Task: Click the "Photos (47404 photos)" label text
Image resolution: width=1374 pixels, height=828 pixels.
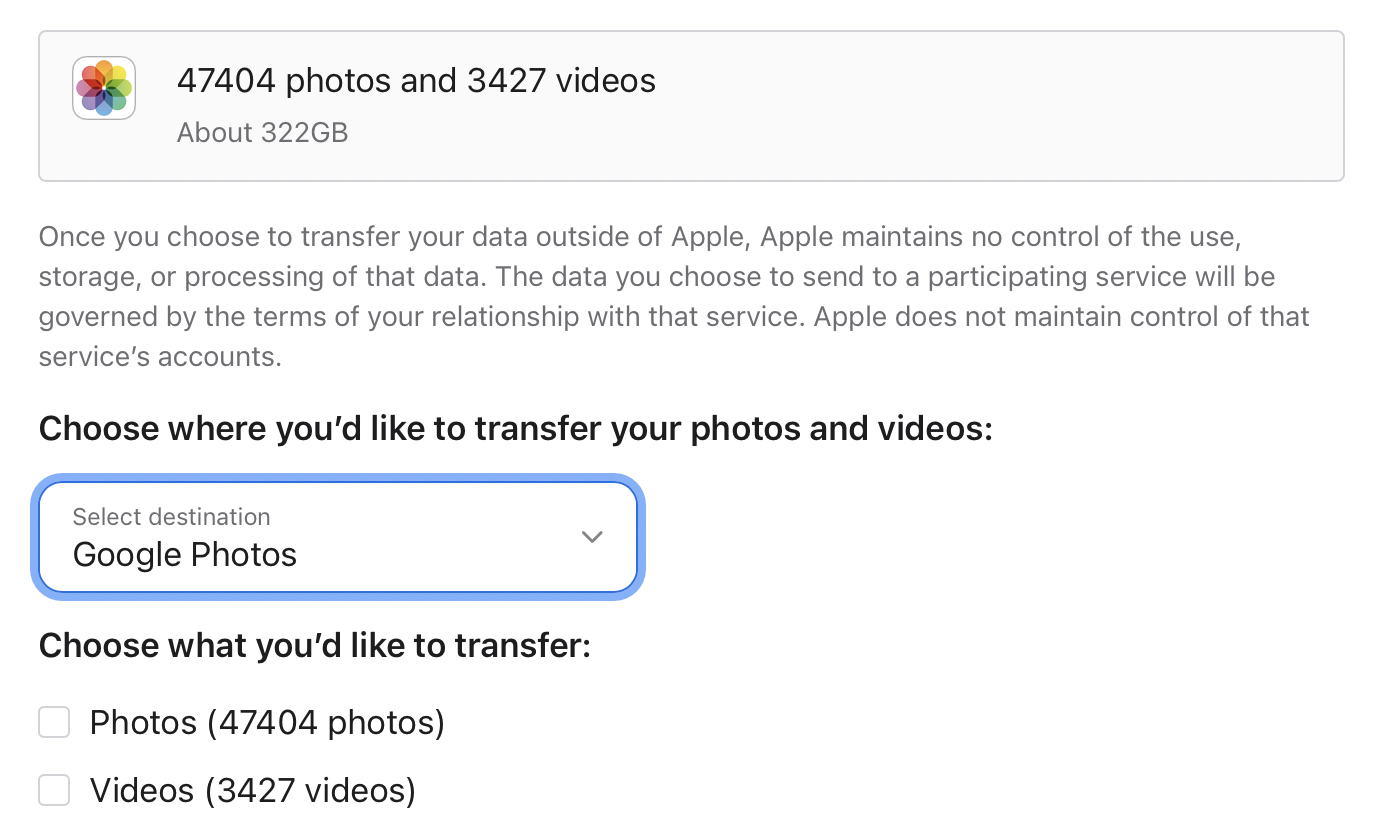Action: [x=267, y=722]
